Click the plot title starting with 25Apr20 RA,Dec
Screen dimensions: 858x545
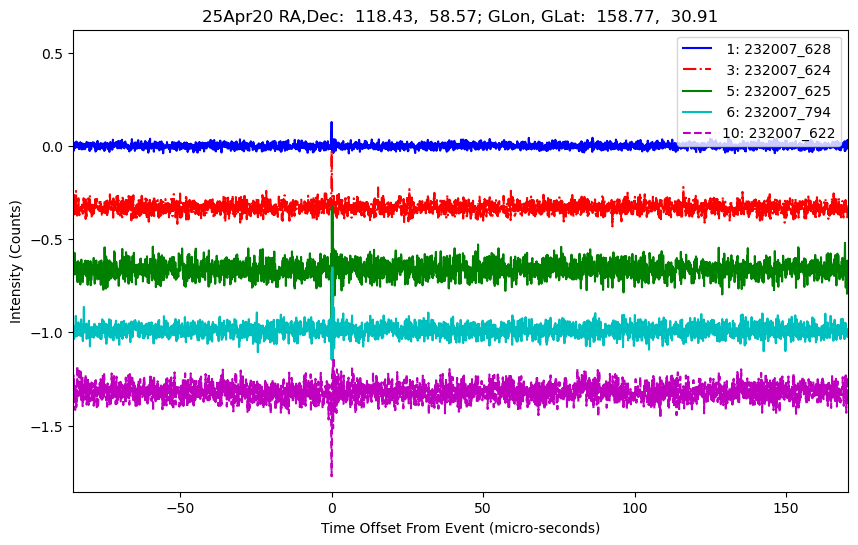[460, 16]
